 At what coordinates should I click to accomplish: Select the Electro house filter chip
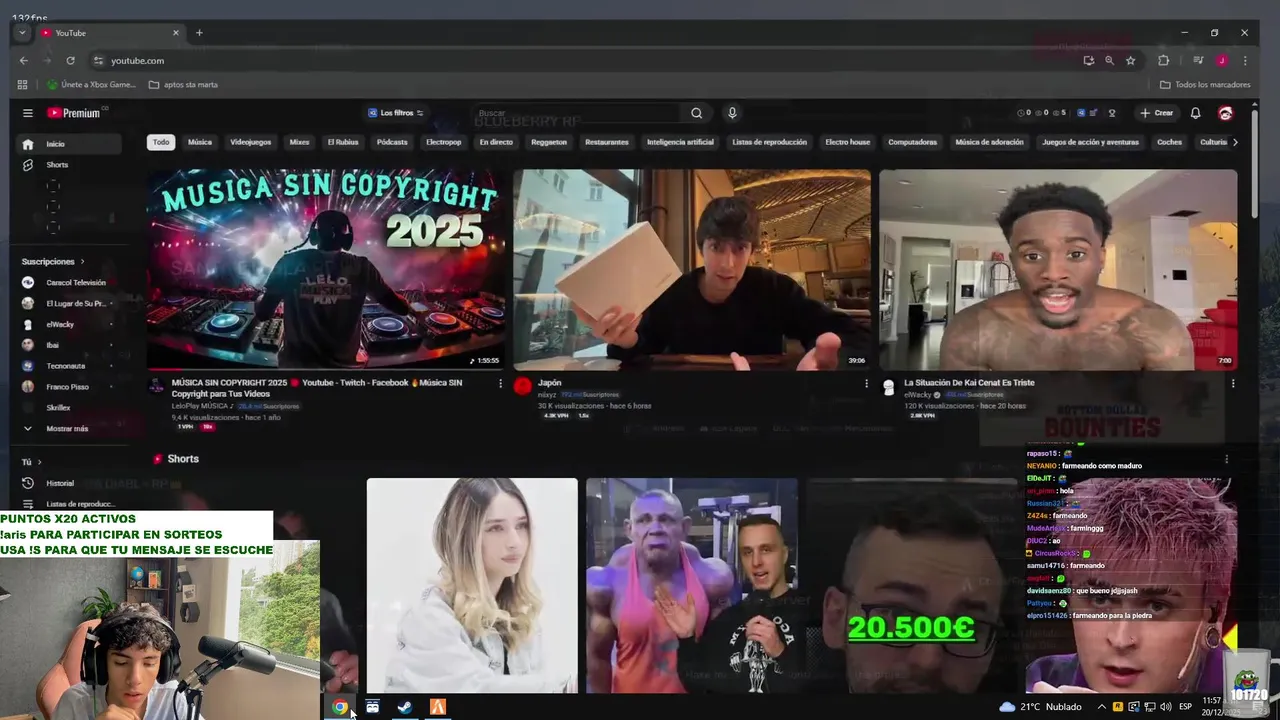(x=848, y=142)
